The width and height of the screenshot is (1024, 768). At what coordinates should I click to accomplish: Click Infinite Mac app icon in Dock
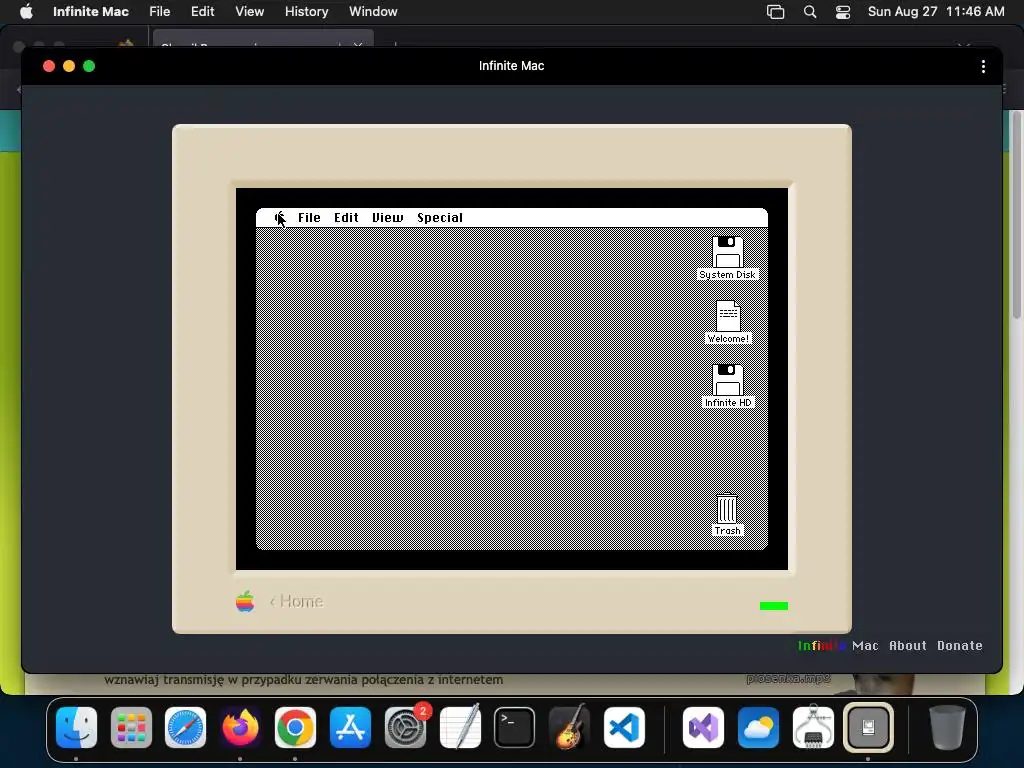tap(868, 727)
